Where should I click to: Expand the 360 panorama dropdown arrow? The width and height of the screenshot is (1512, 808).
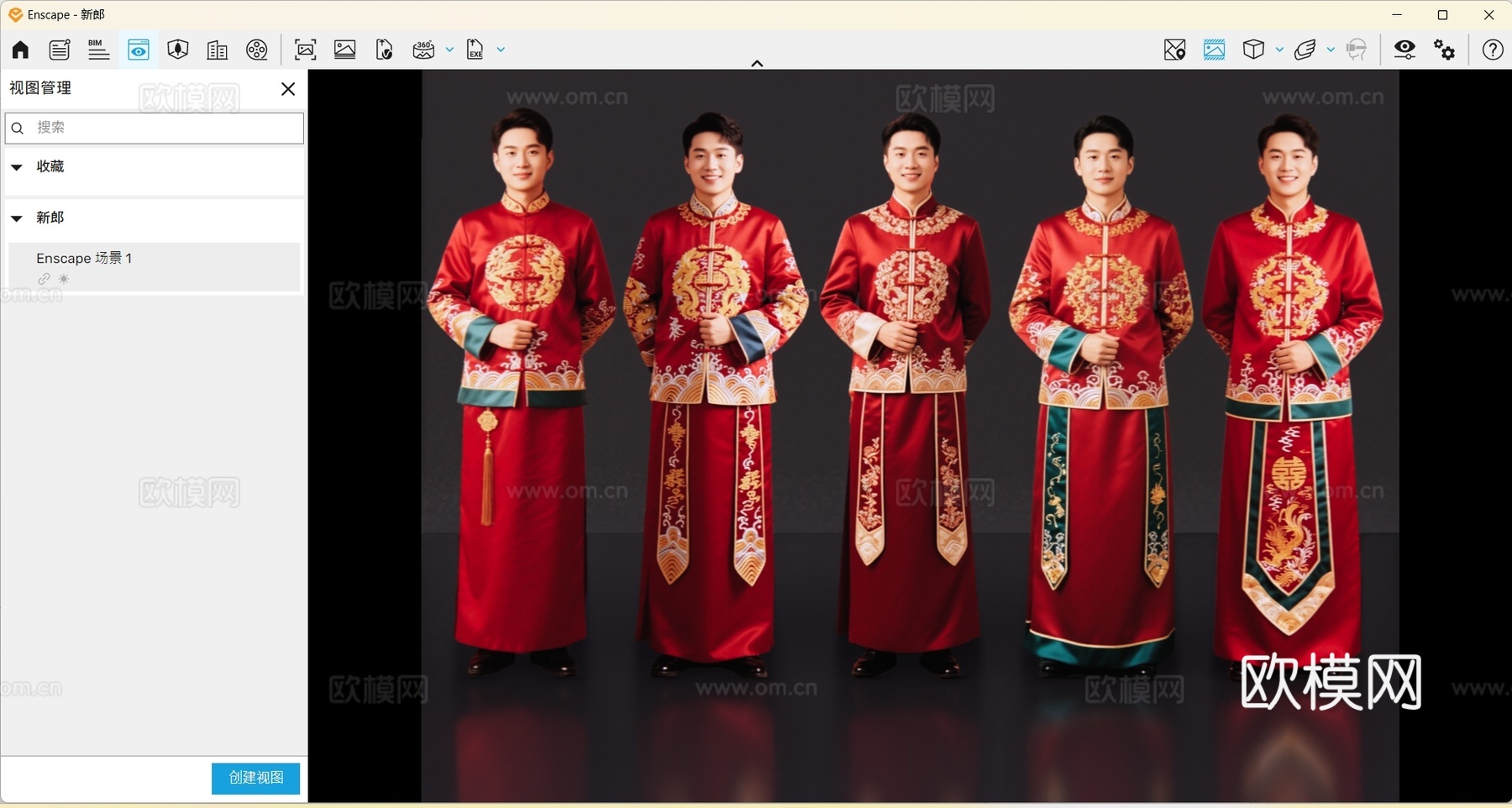pyautogui.click(x=449, y=50)
